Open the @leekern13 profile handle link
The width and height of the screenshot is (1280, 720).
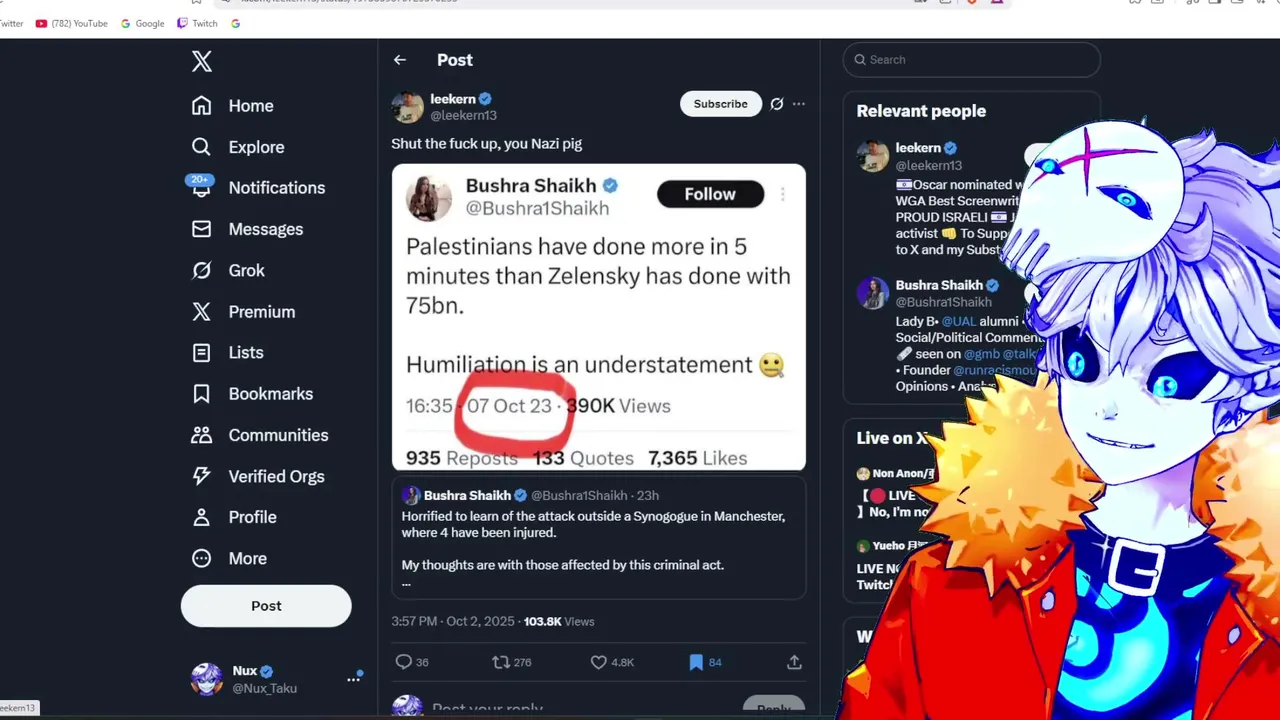pos(463,116)
